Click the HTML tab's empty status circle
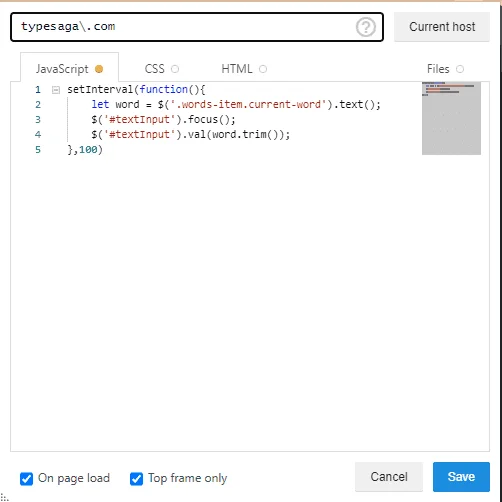 tap(263, 69)
